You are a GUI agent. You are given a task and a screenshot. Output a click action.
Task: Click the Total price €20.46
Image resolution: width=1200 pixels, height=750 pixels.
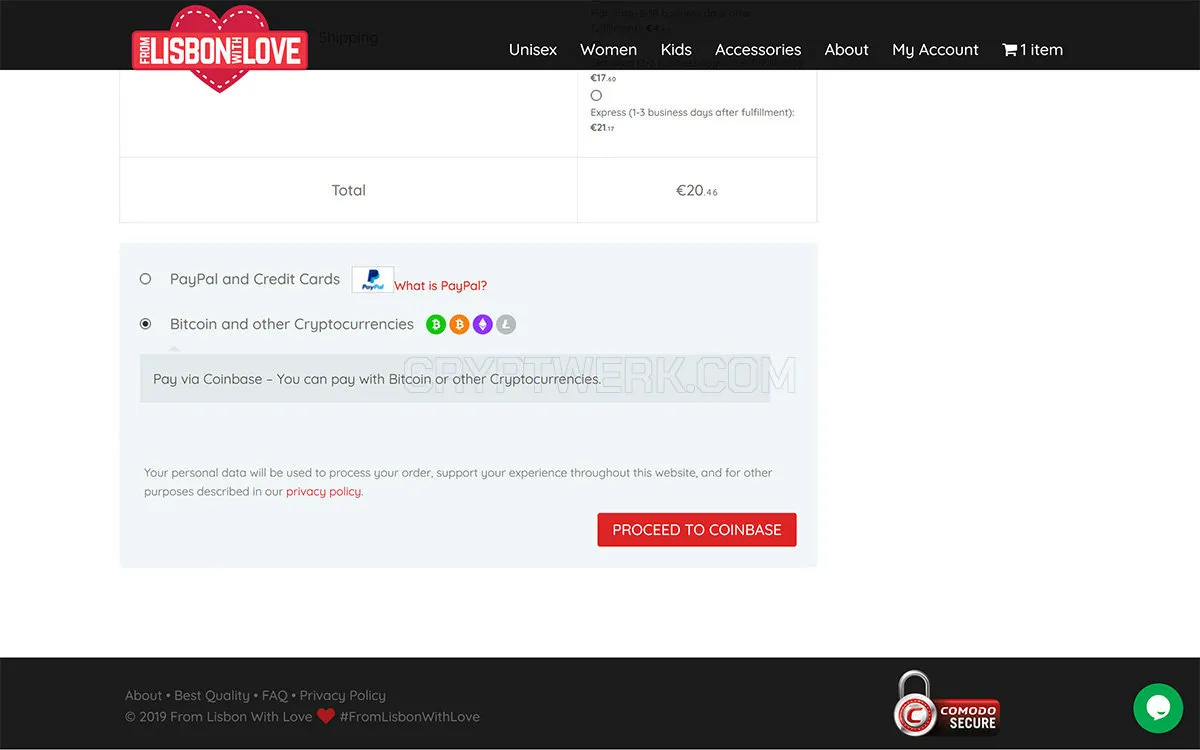[x=697, y=190]
